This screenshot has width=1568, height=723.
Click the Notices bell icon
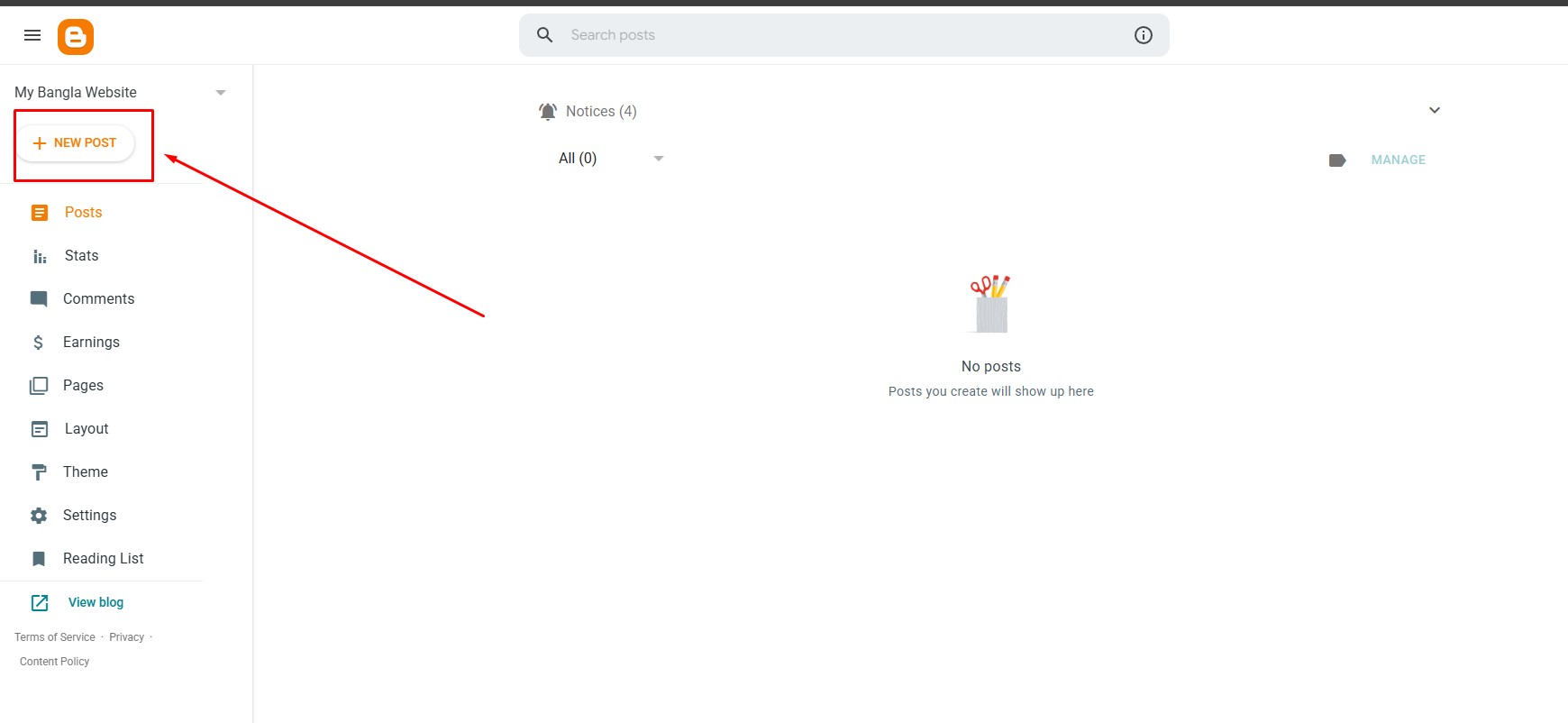coord(548,111)
